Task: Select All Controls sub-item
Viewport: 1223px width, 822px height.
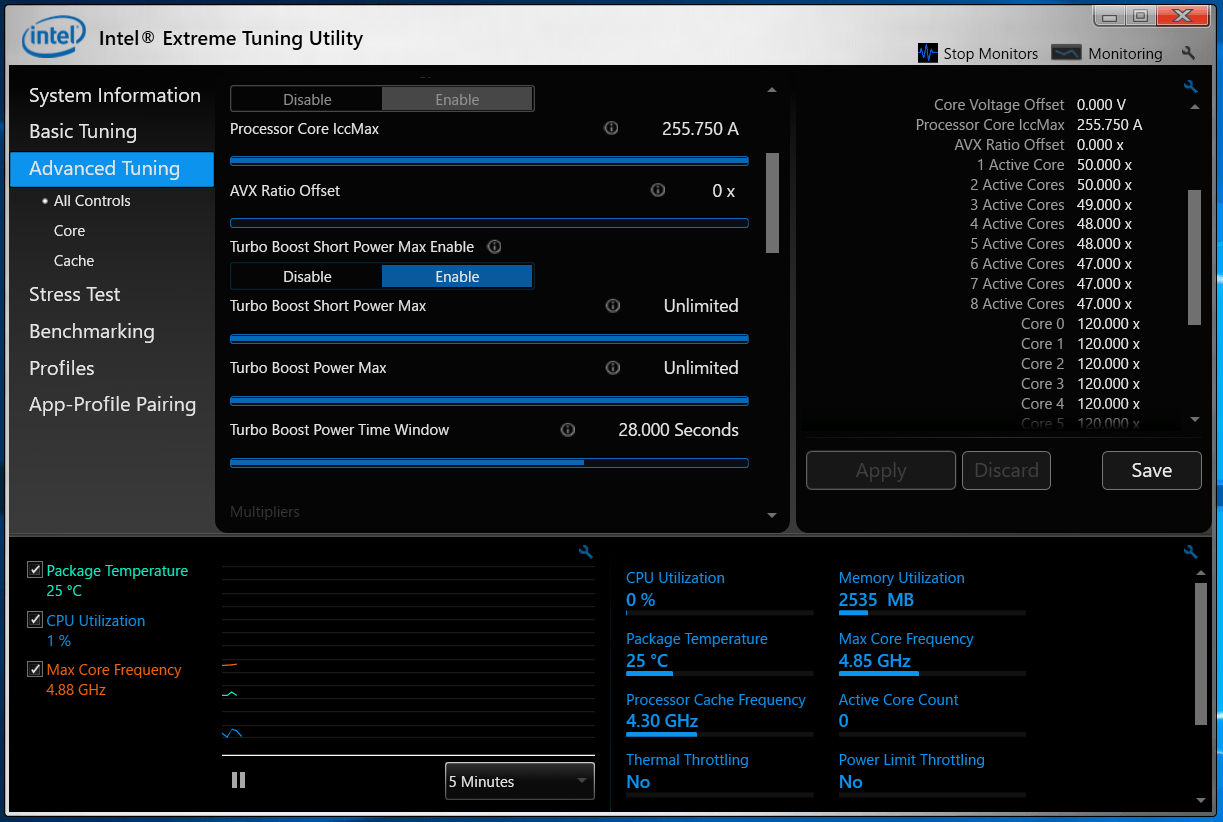Action: click(92, 200)
